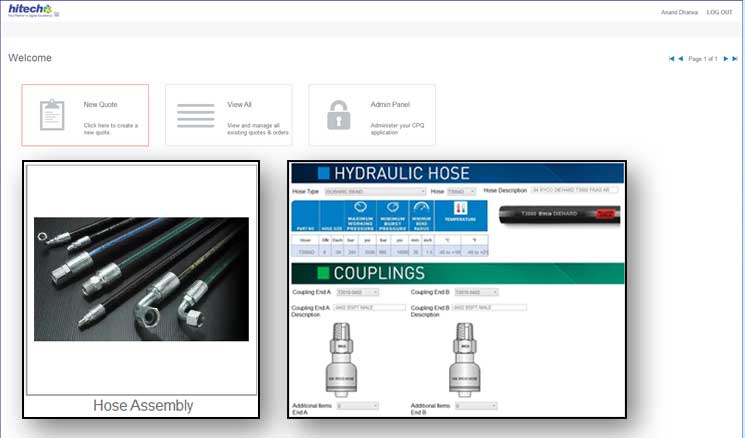Click the temperature thermometer icon
This screenshot has width=745, height=438.
[461, 208]
